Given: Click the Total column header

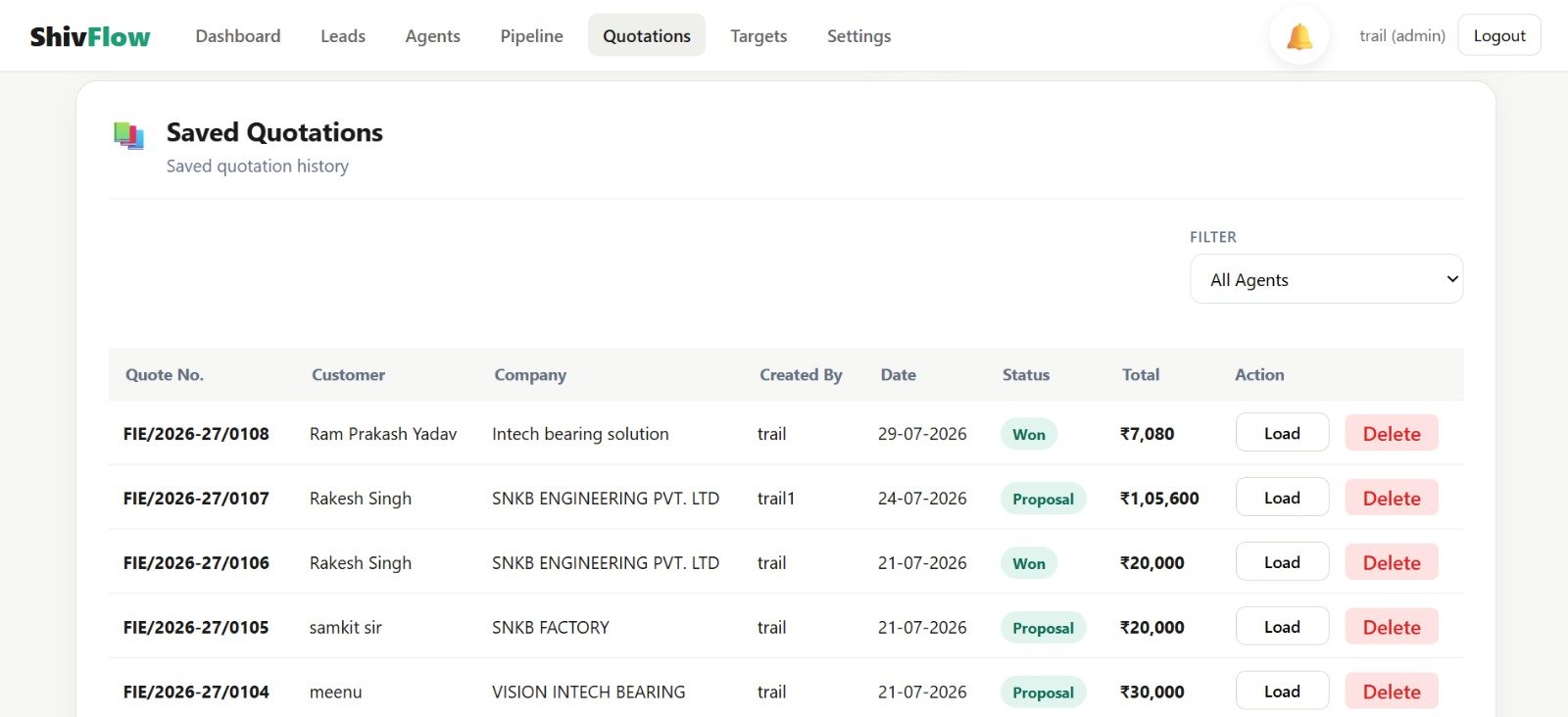Looking at the screenshot, I should [1141, 374].
